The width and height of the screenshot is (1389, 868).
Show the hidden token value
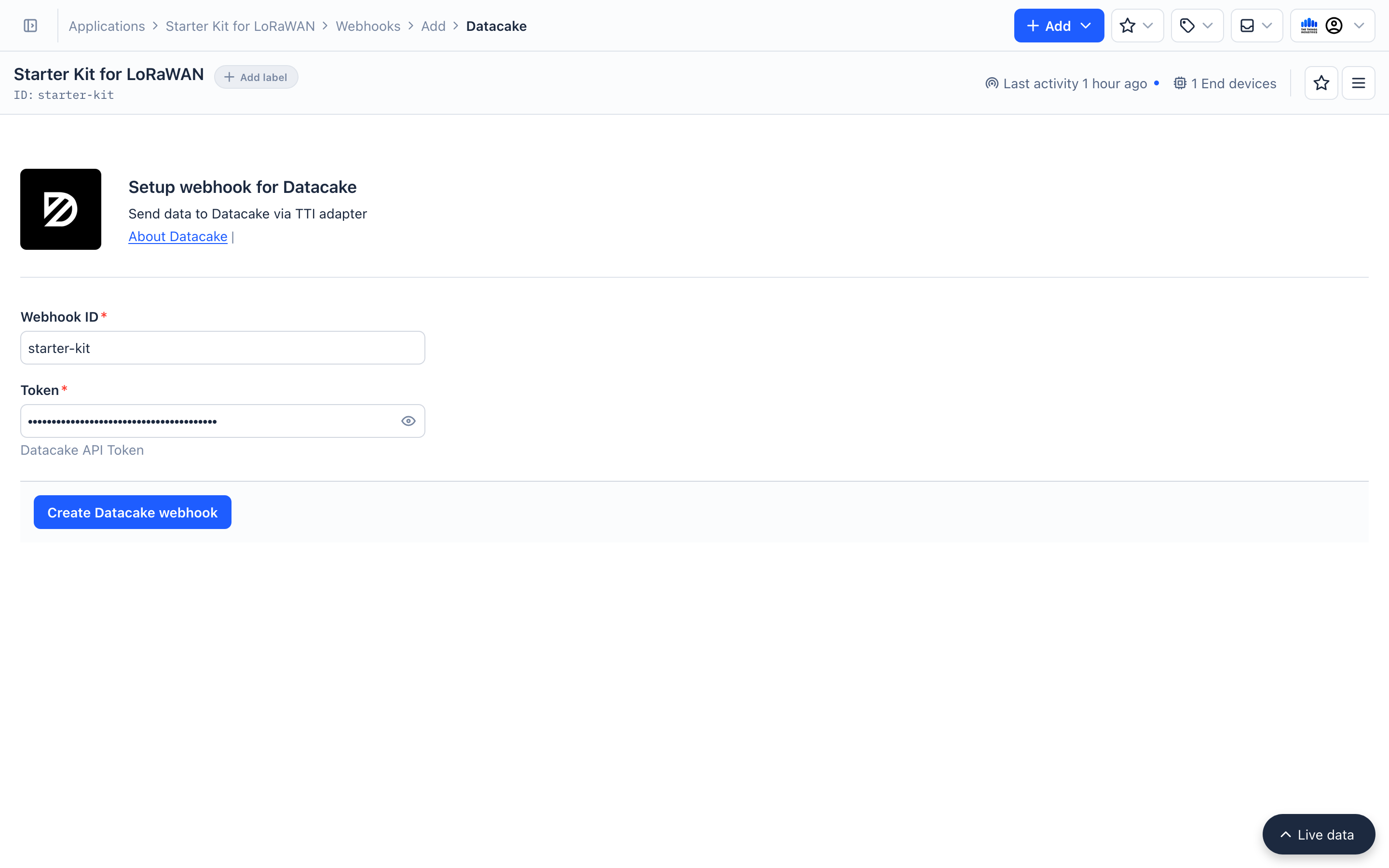tap(408, 421)
